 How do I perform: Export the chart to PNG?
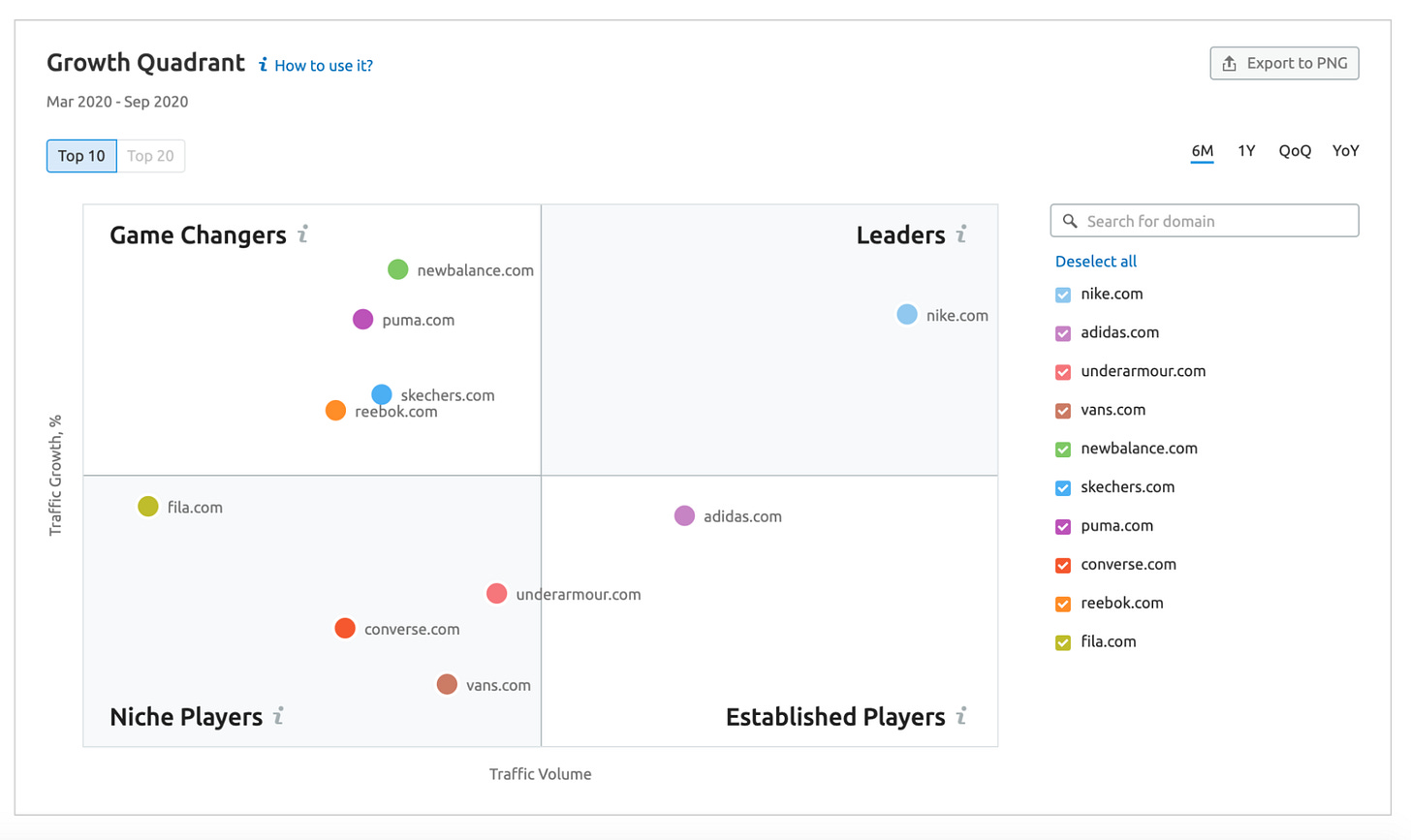[x=1284, y=62]
